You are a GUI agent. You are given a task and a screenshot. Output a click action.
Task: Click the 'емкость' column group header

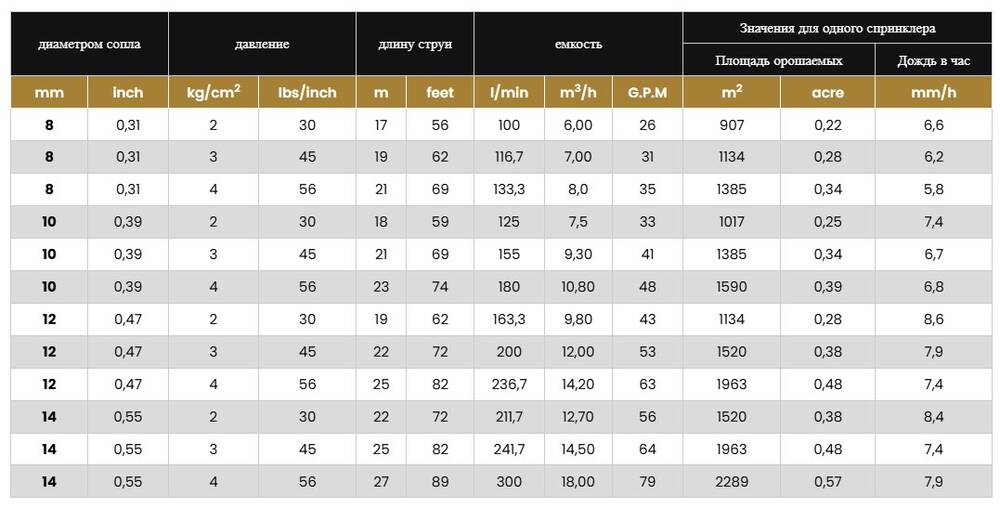click(578, 44)
